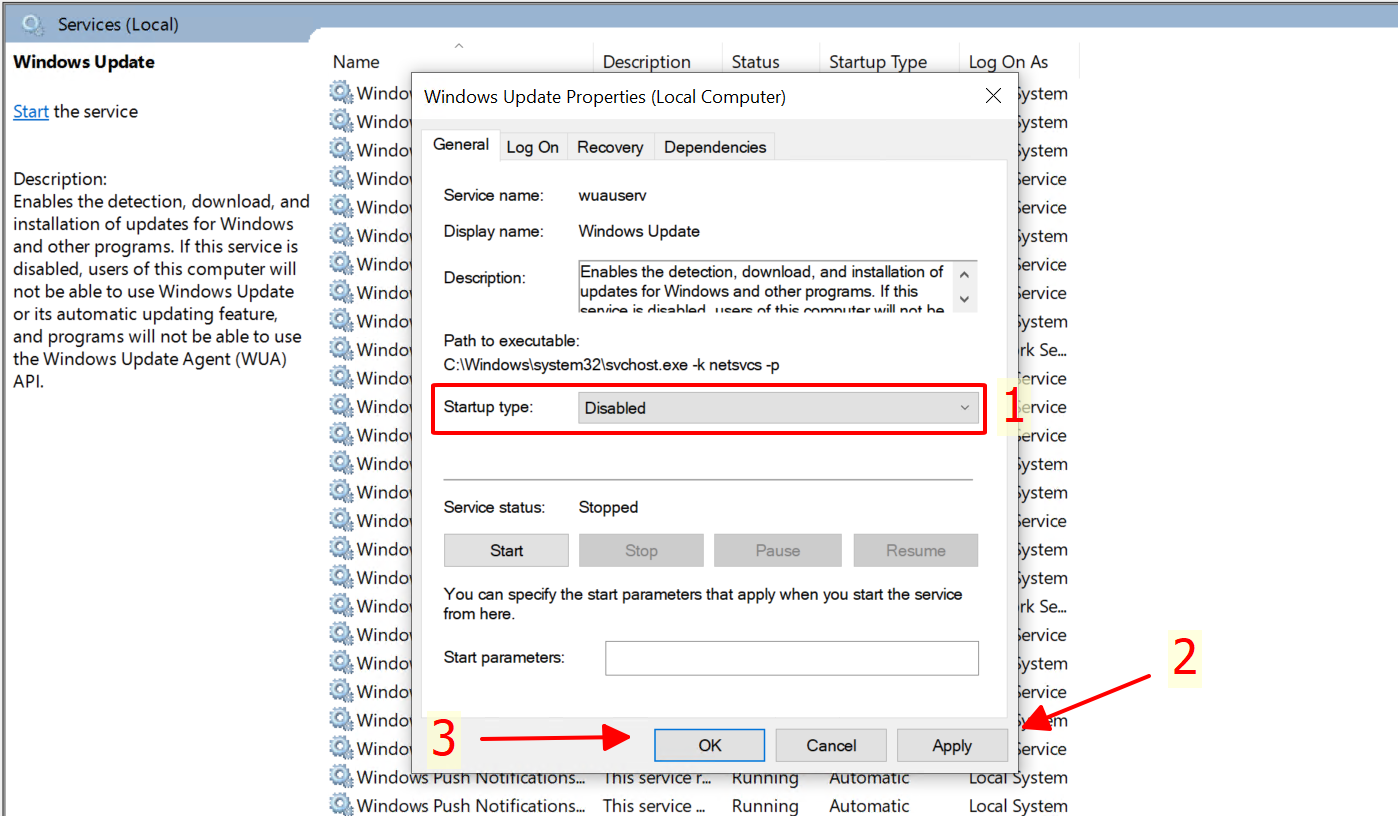The height and width of the screenshot is (816, 1398).
Task: Click gear icon of the last Windows Push Notifications row
Action: click(342, 805)
